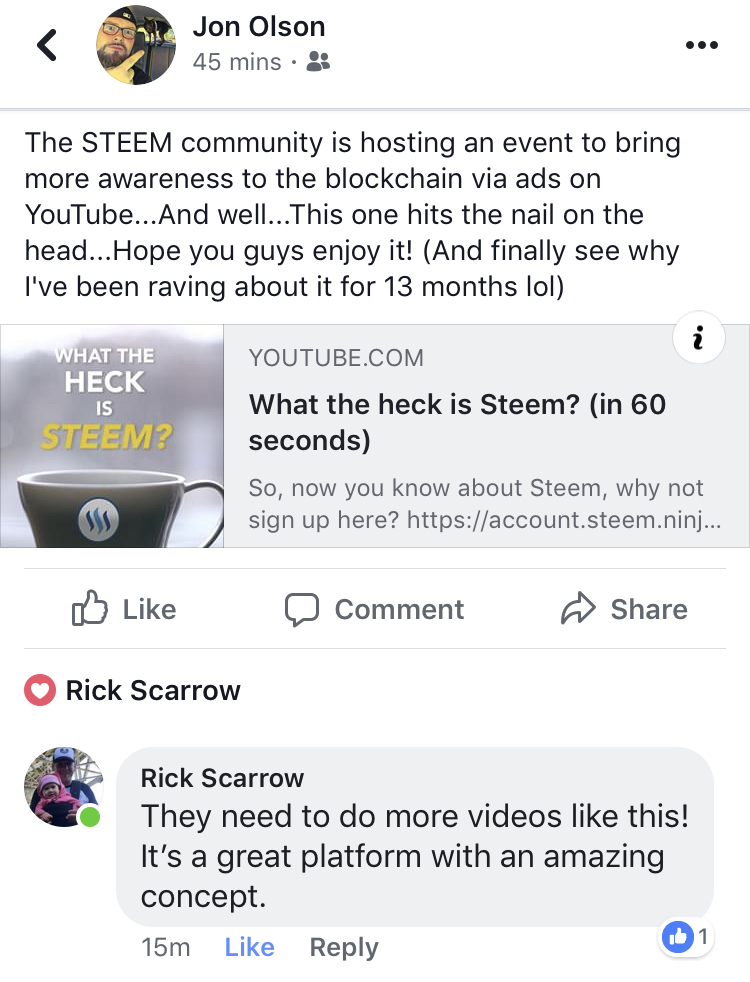Open Jon Olson's profile name

point(259,26)
